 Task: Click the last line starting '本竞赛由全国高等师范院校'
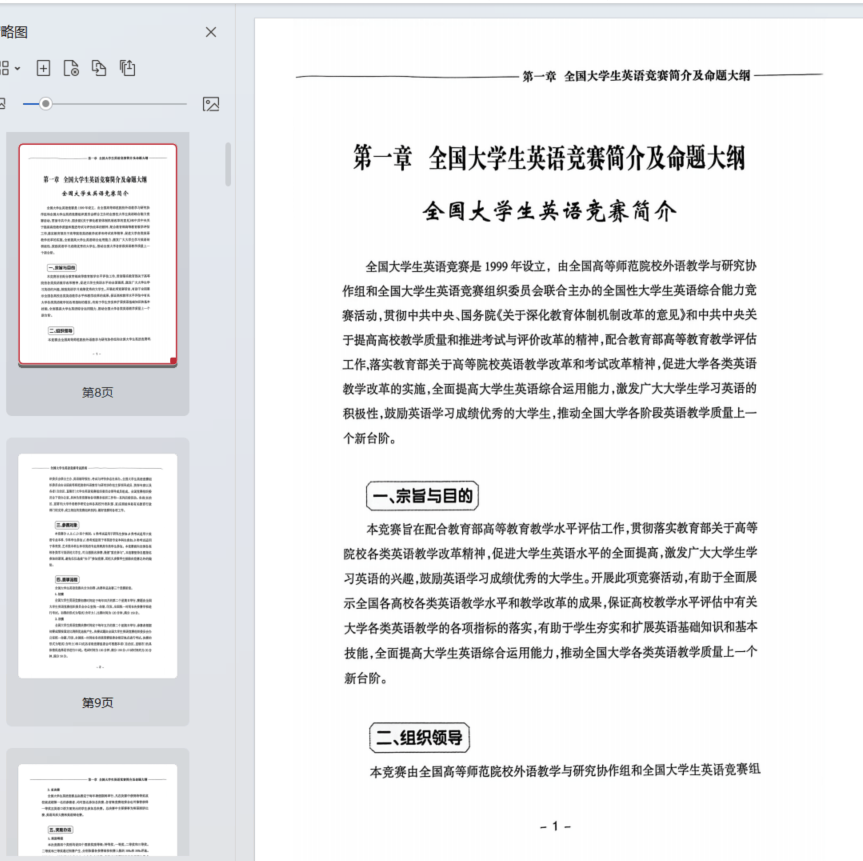coord(565,771)
